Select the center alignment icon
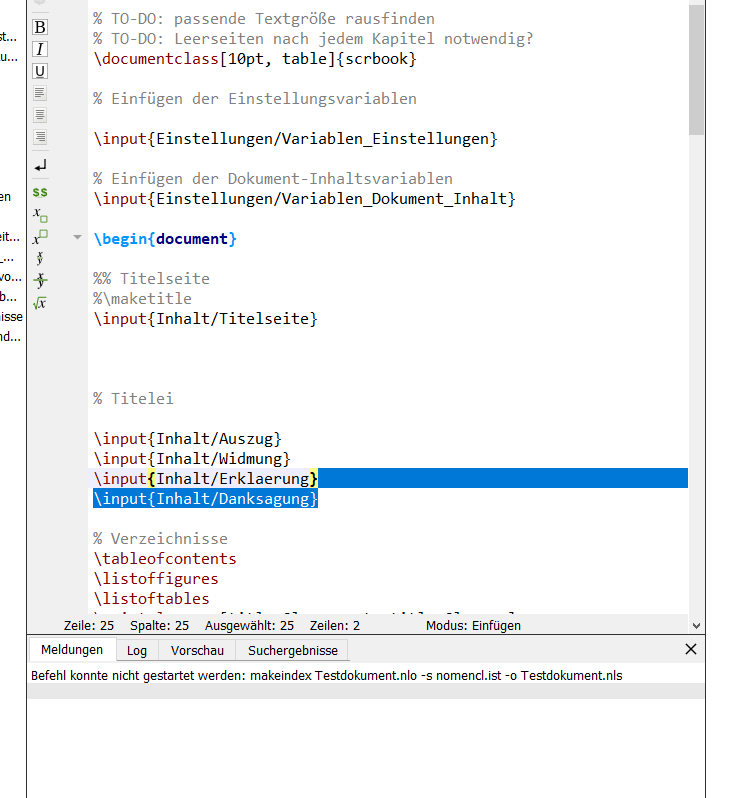This screenshot has height=798, width=730. click(40, 115)
